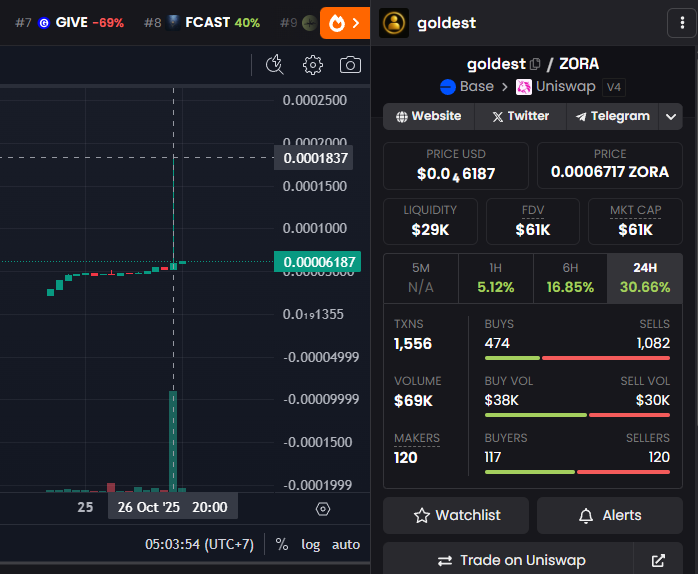Open the three-dot menu beside goldest

click(682, 23)
